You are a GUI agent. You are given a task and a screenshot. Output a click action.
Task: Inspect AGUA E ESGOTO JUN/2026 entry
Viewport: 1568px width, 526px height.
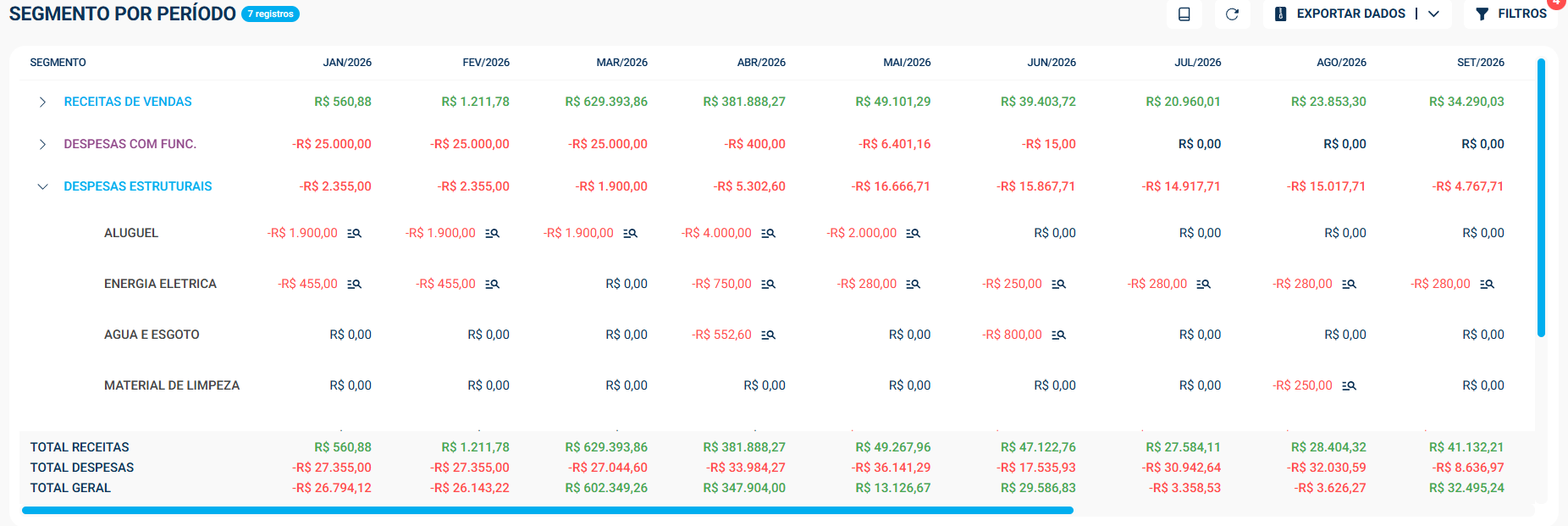1058,335
